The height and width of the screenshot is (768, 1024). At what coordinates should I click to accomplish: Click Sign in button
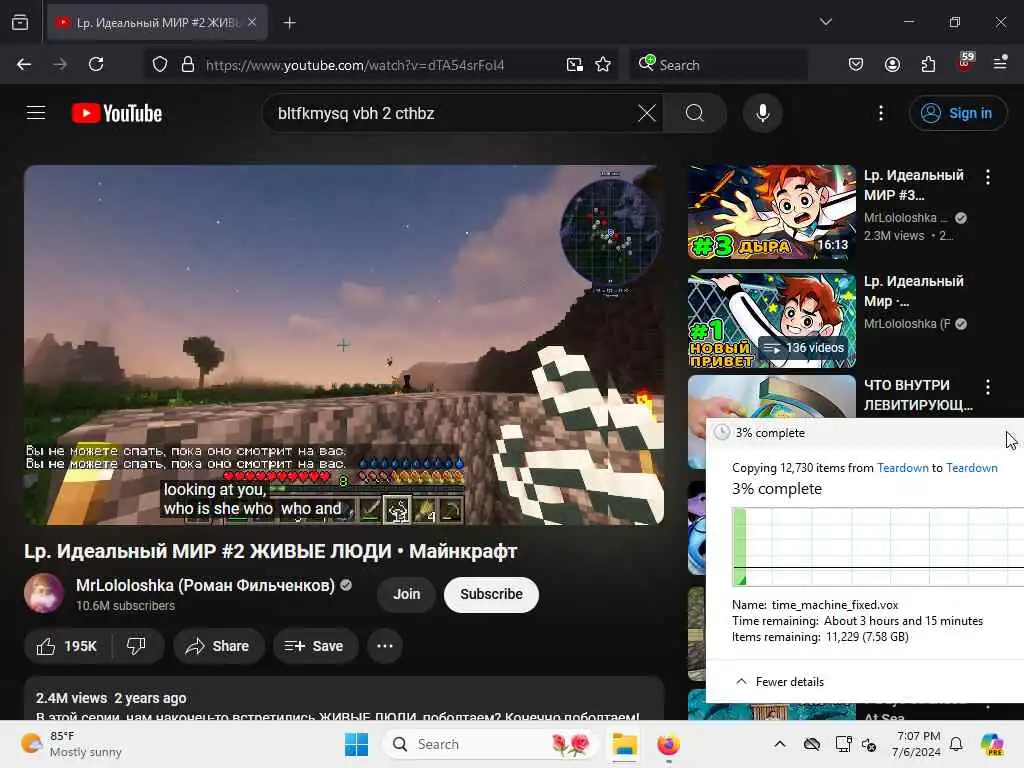957,113
